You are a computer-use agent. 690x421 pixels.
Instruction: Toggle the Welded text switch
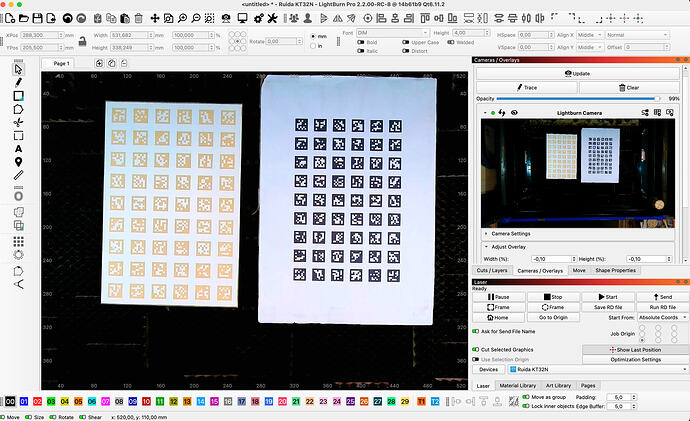point(451,42)
